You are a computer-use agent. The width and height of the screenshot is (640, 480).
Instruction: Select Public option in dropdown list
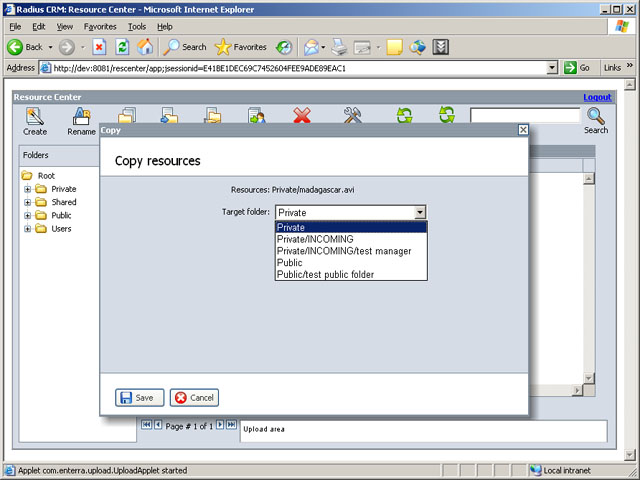click(x=351, y=262)
